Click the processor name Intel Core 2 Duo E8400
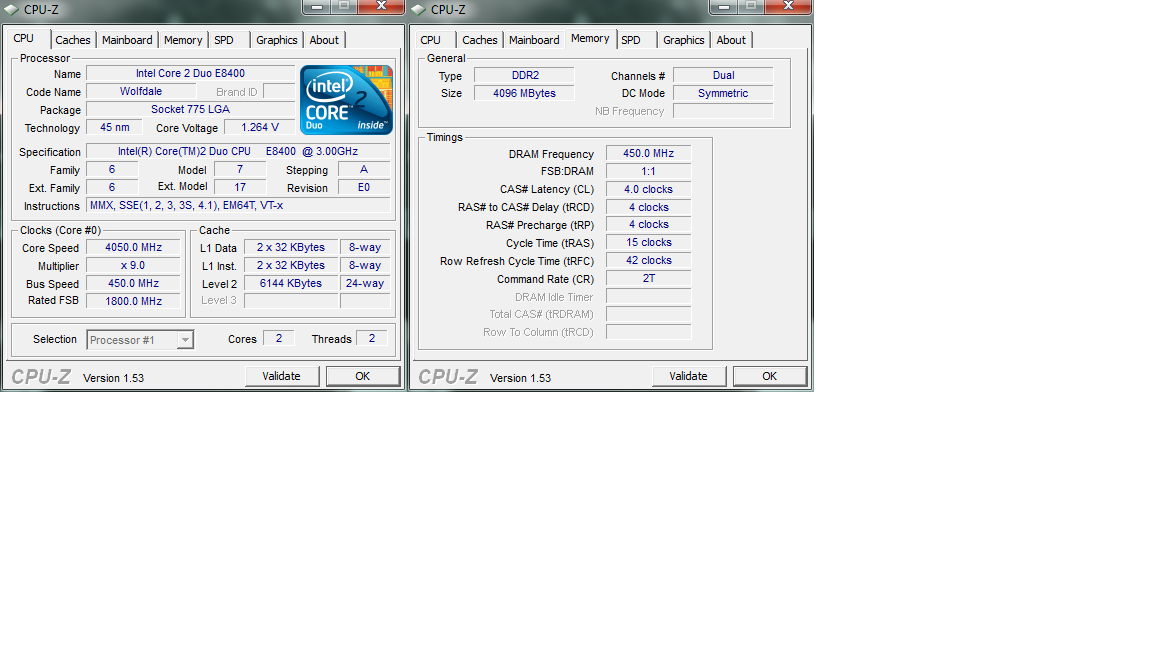This screenshot has height=648, width=1152. [190, 73]
